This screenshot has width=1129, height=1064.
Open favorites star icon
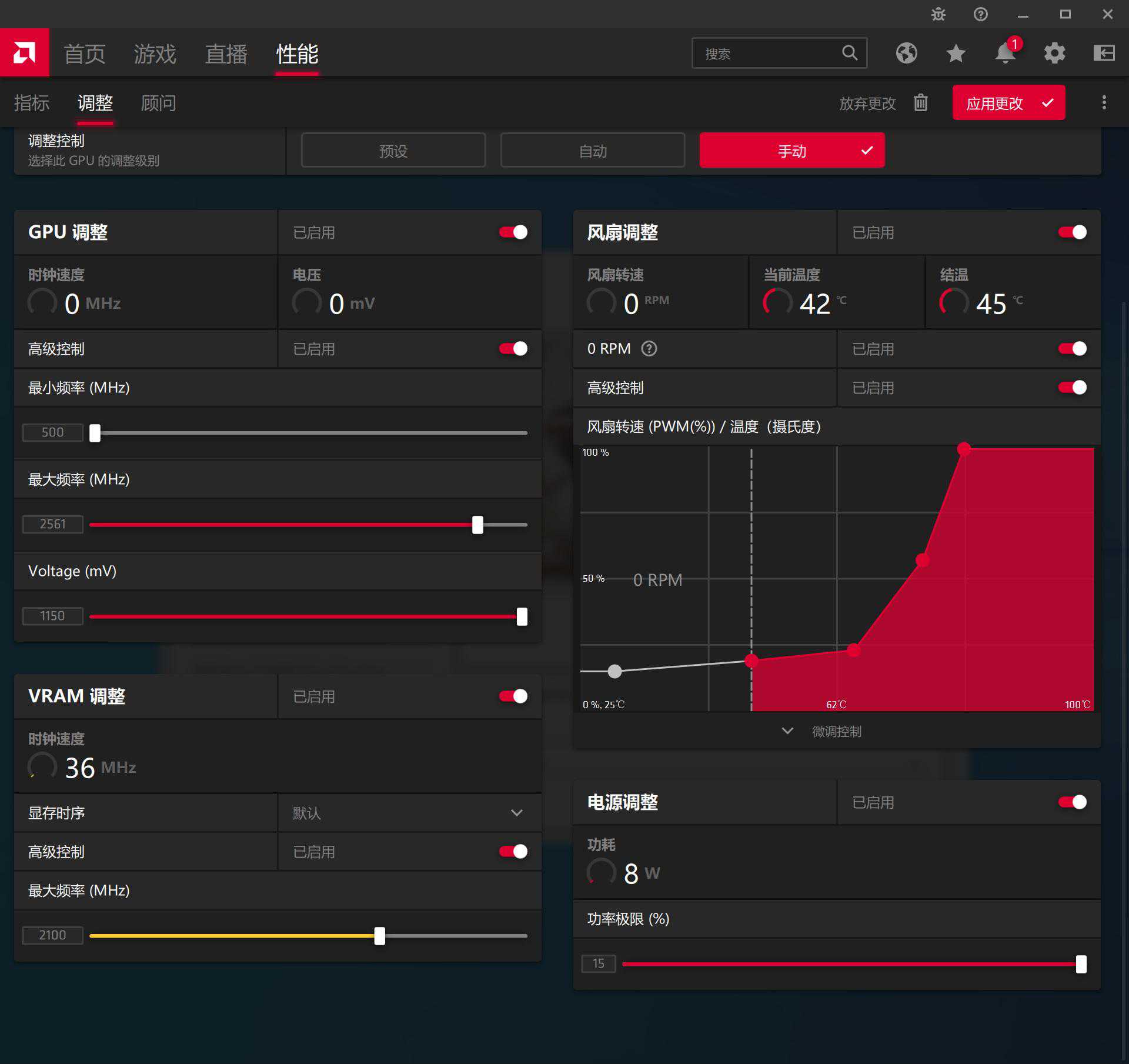tap(956, 53)
